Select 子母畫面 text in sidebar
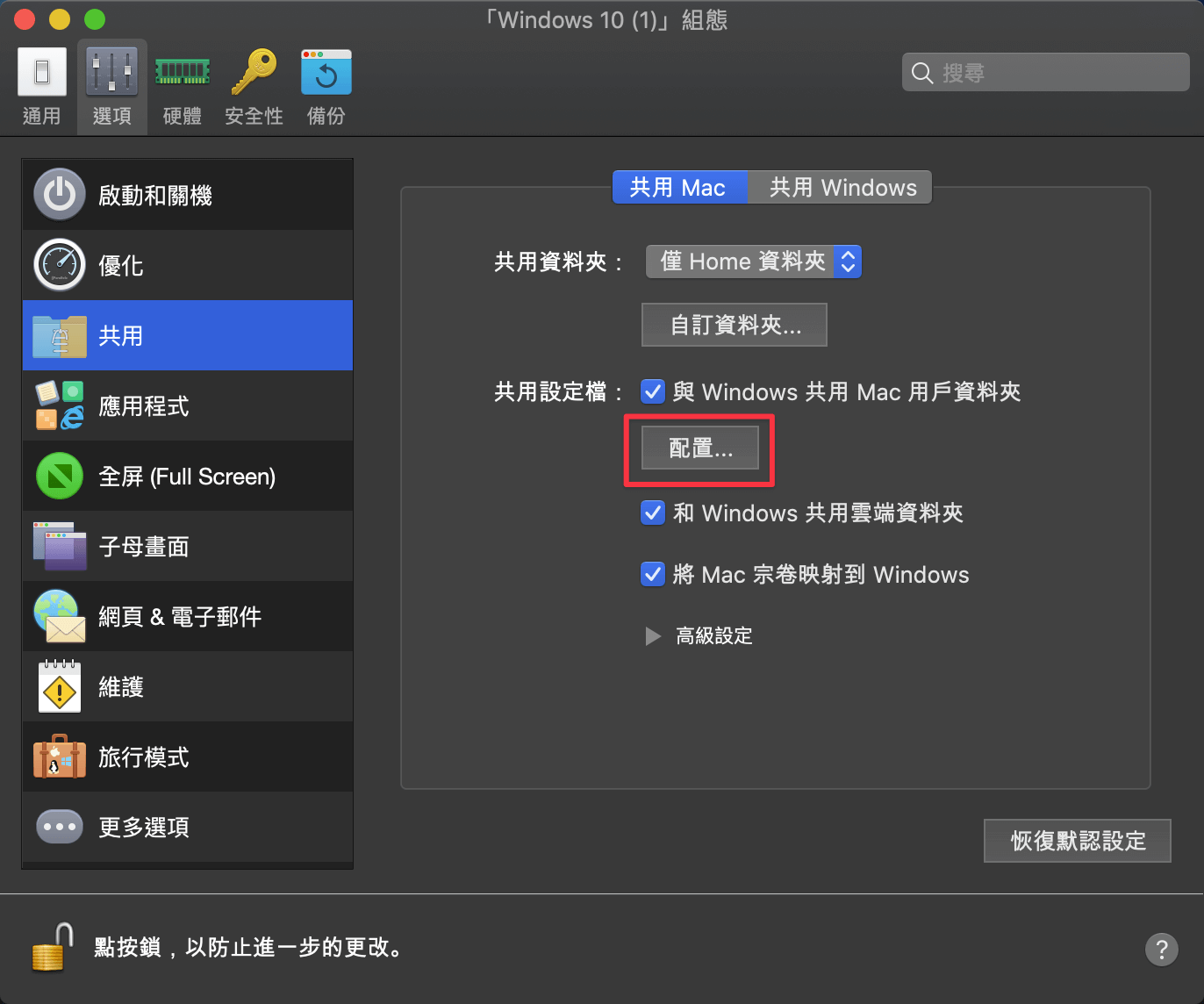This screenshot has width=1204, height=1004. (144, 546)
